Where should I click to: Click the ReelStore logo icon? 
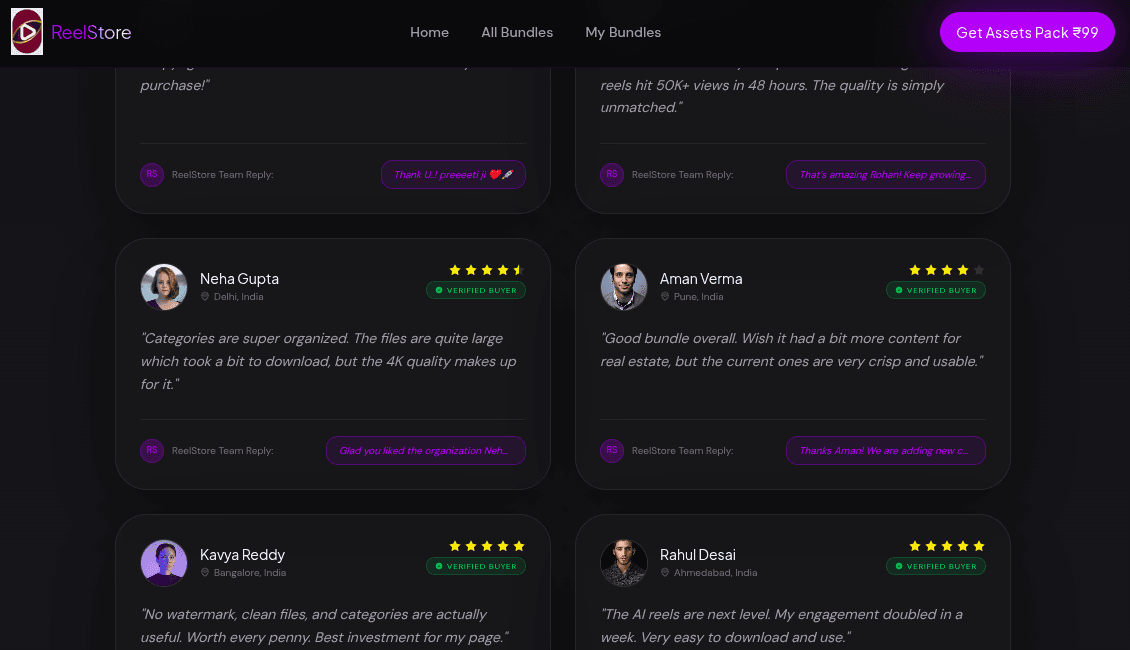(27, 32)
